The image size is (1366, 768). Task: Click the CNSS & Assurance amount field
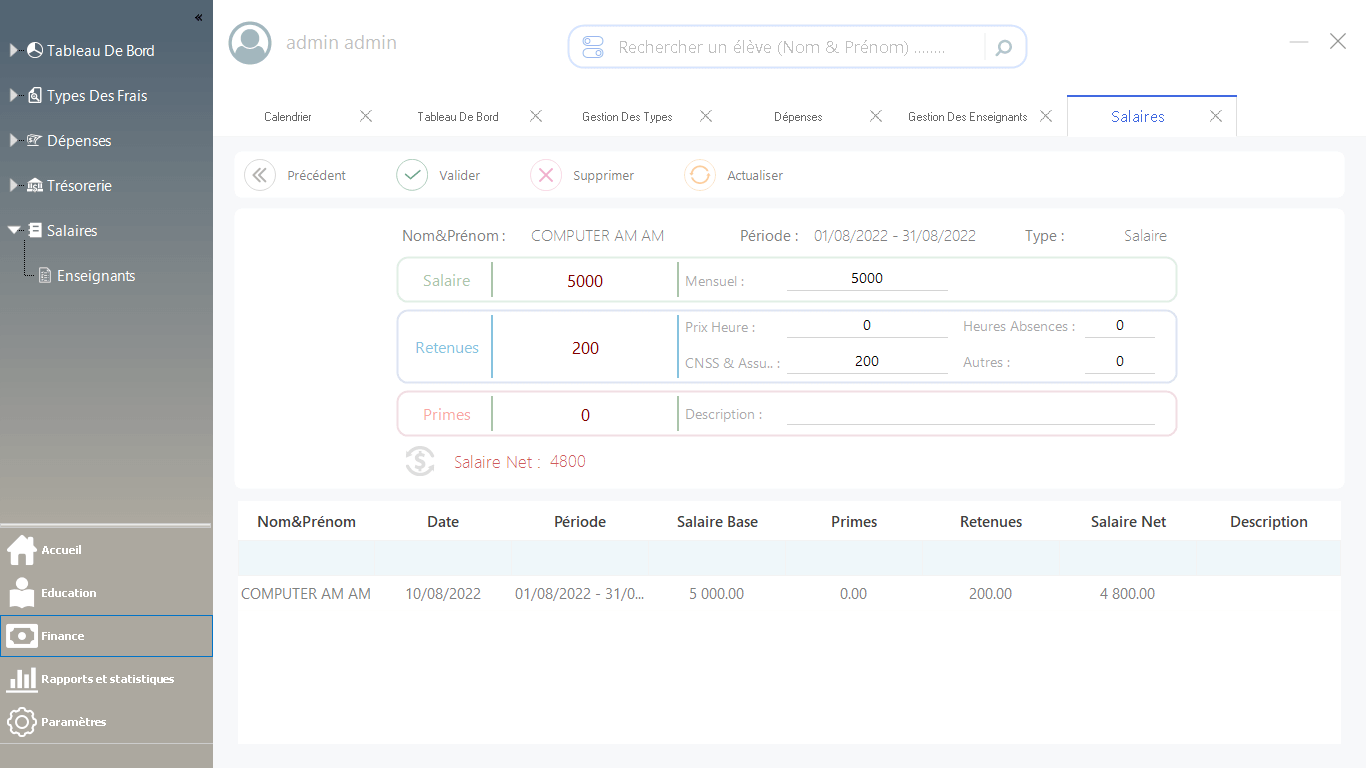click(x=867, y=362)
